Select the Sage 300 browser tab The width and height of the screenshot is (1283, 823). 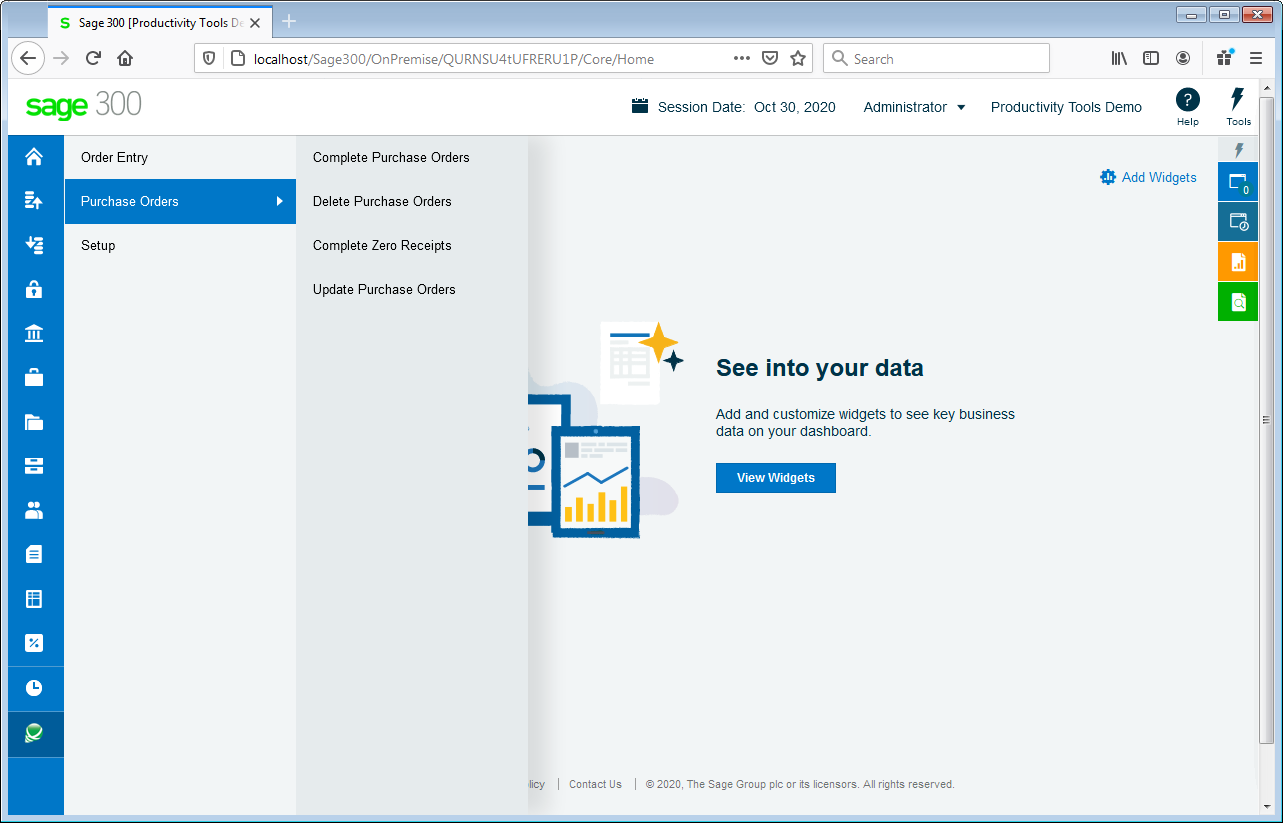click(x=159, y=22)
